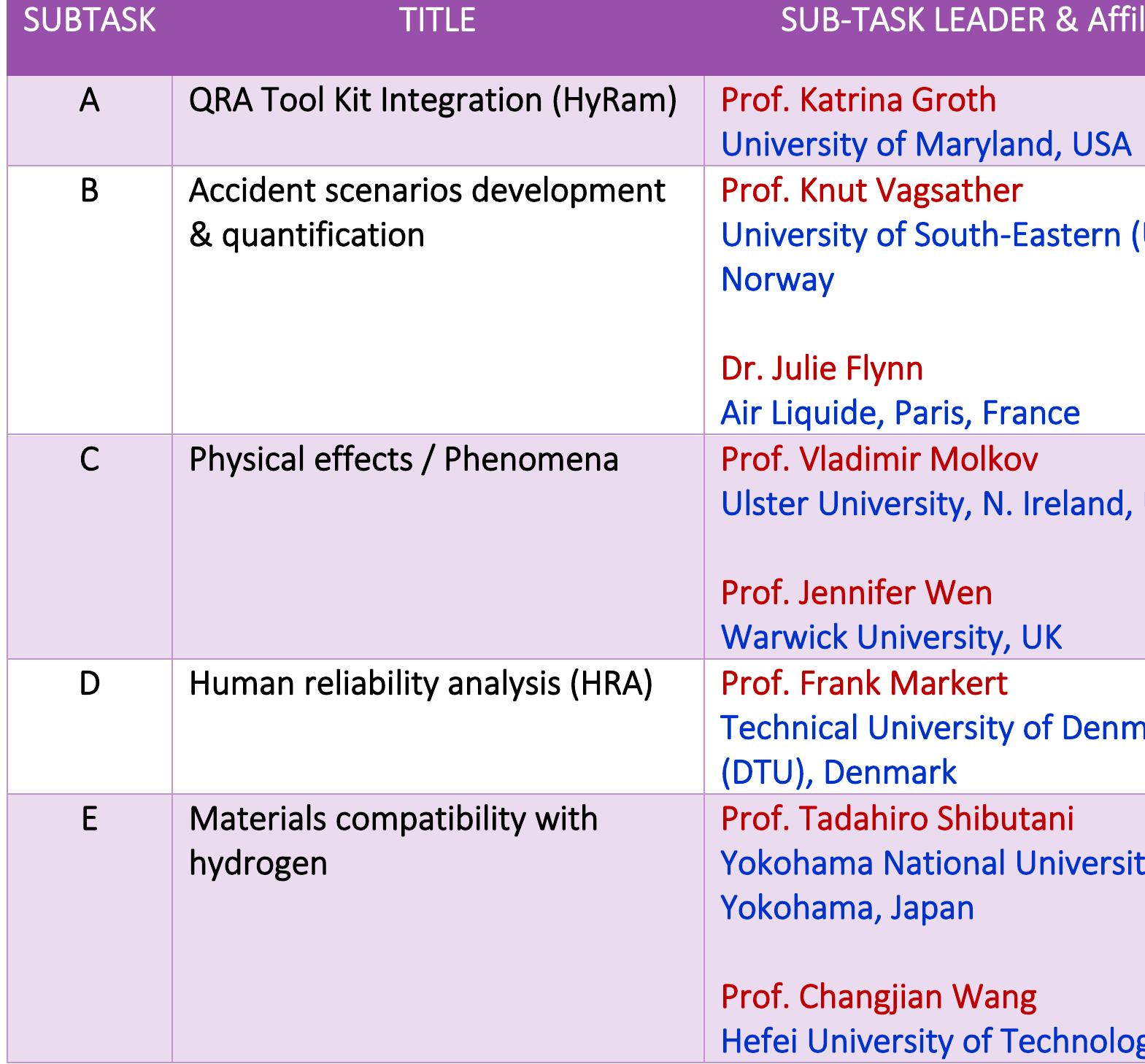This screenshot has width=1145, height=1064.
Task: Click the Physical effects / Phenomena title
Action: click(404, 460)
